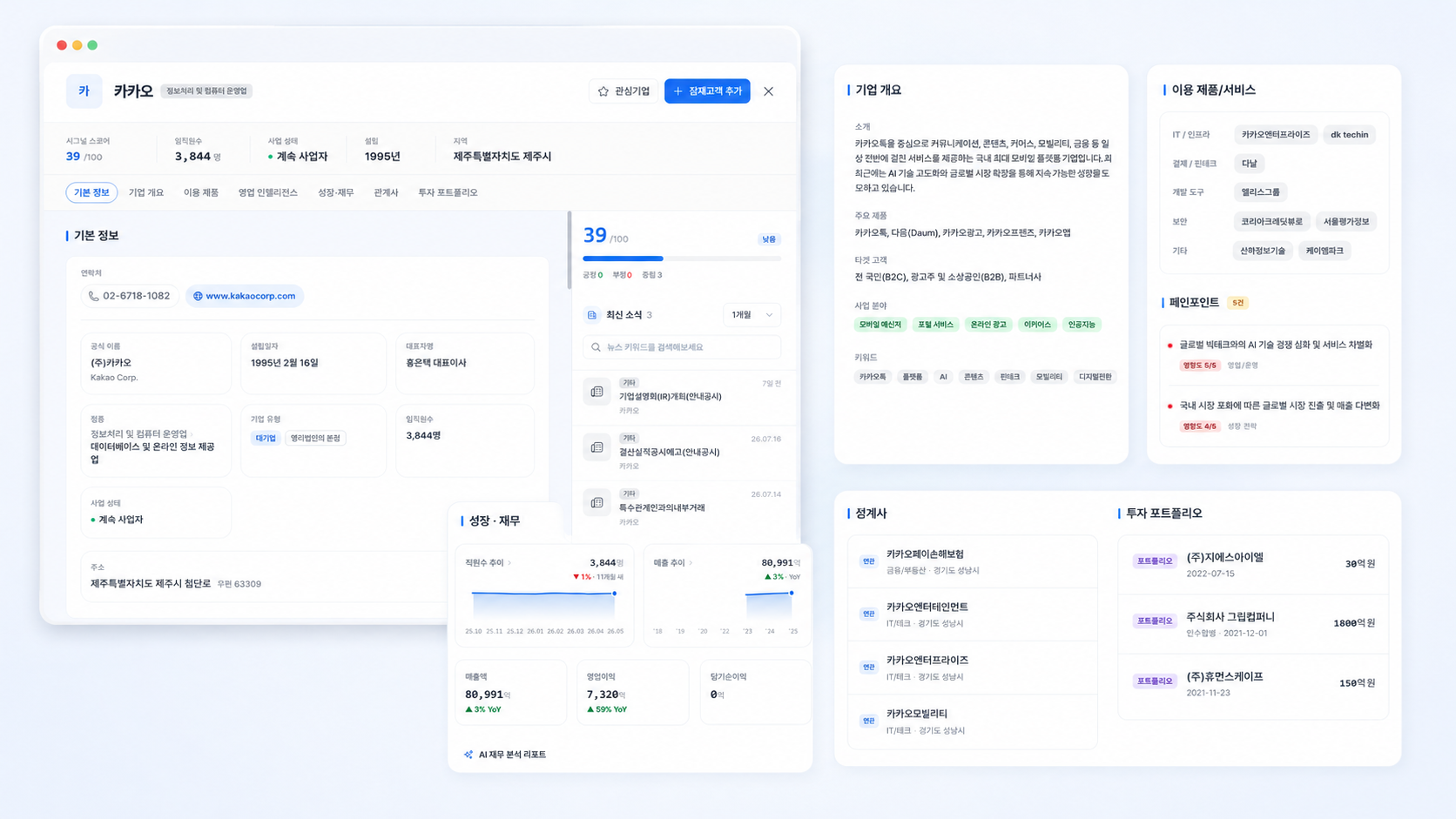Select the 서울평가정보 chip

tap(1346, 222)
